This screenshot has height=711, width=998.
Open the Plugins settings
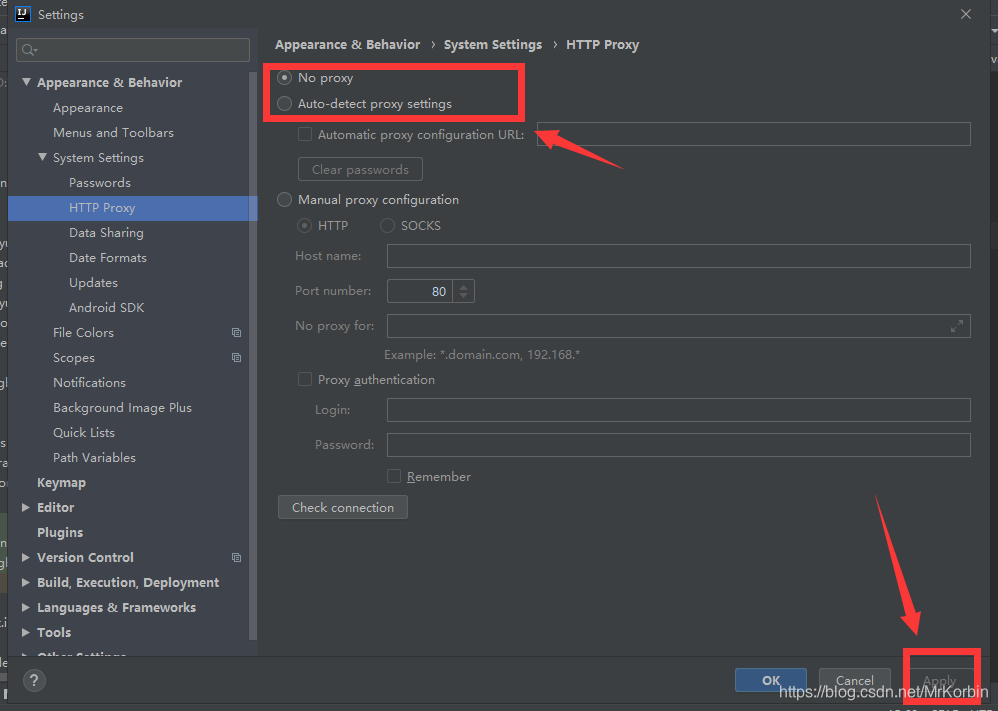click(x=60, y=532)
